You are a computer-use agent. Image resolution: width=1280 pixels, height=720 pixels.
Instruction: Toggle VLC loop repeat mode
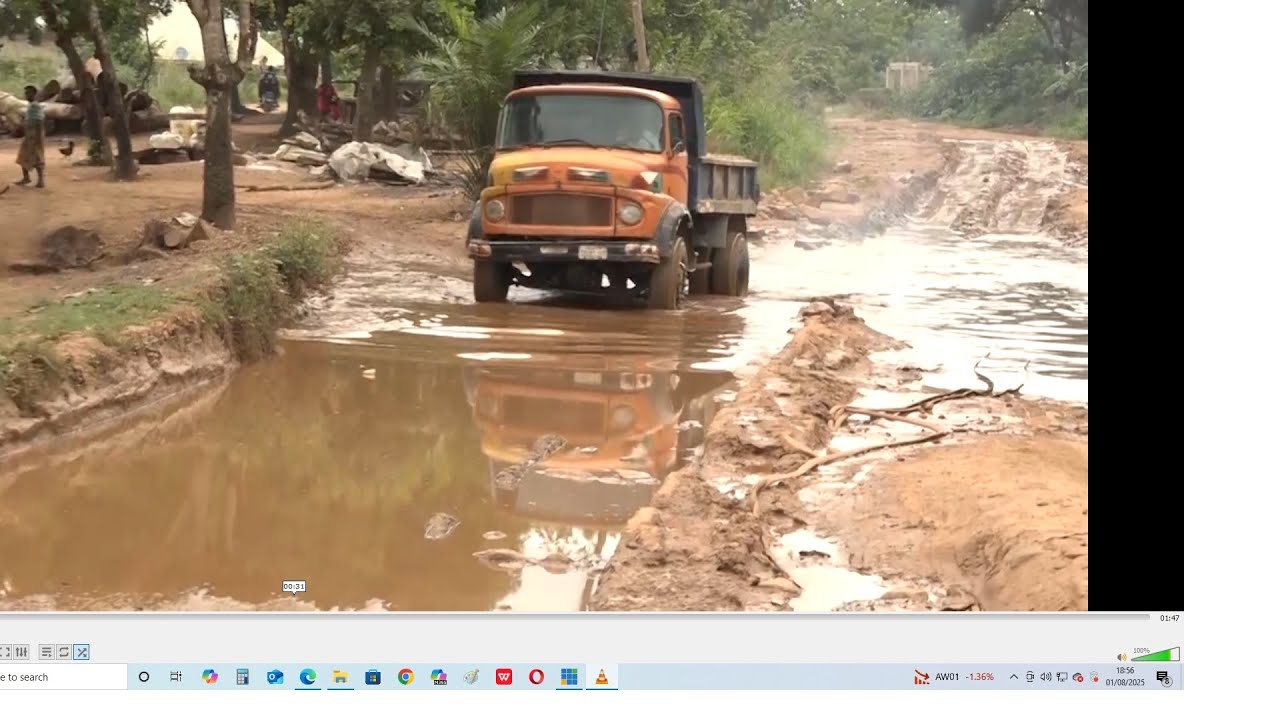(64, 652)
